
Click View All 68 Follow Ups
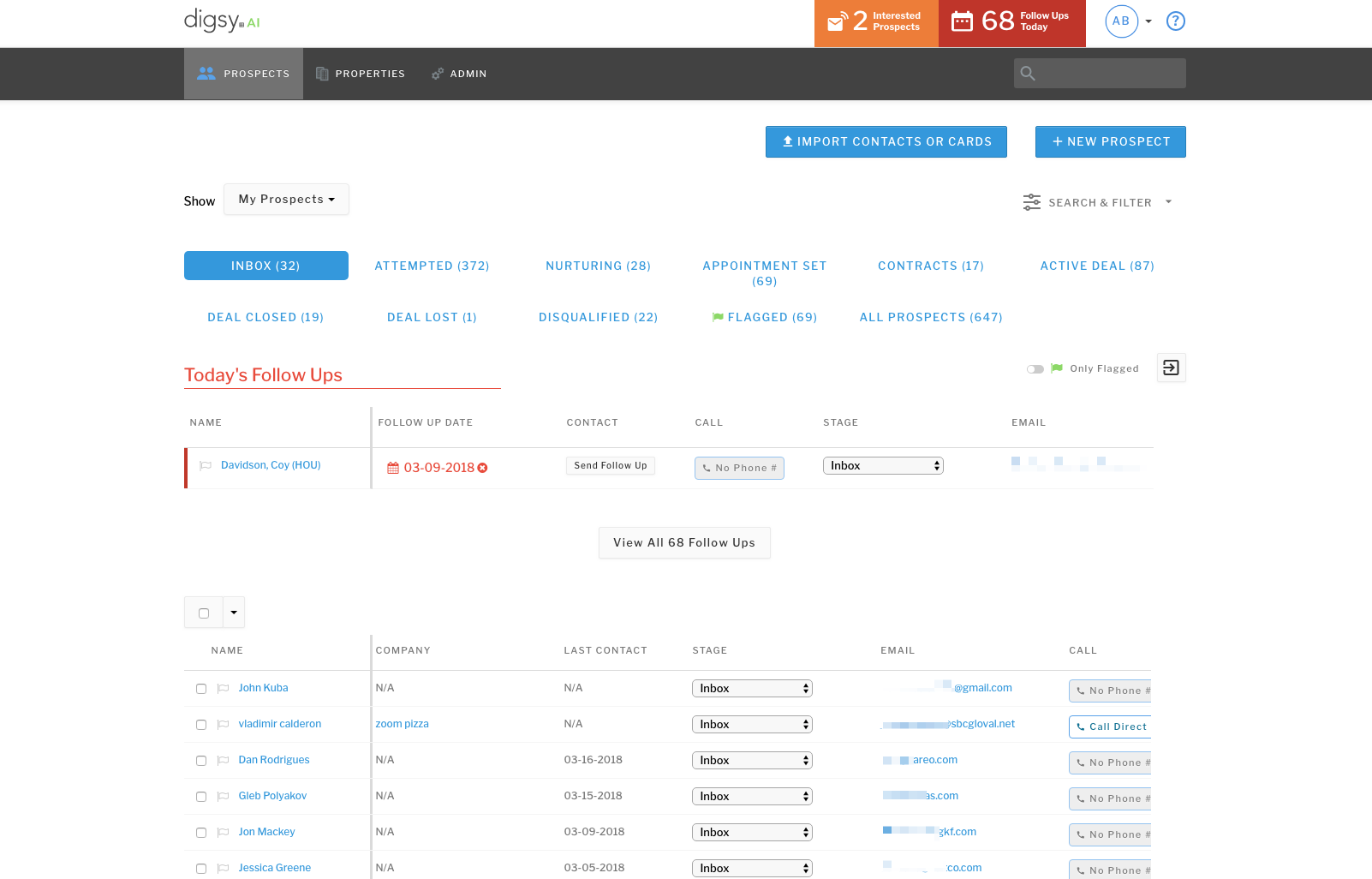(683, 543)
